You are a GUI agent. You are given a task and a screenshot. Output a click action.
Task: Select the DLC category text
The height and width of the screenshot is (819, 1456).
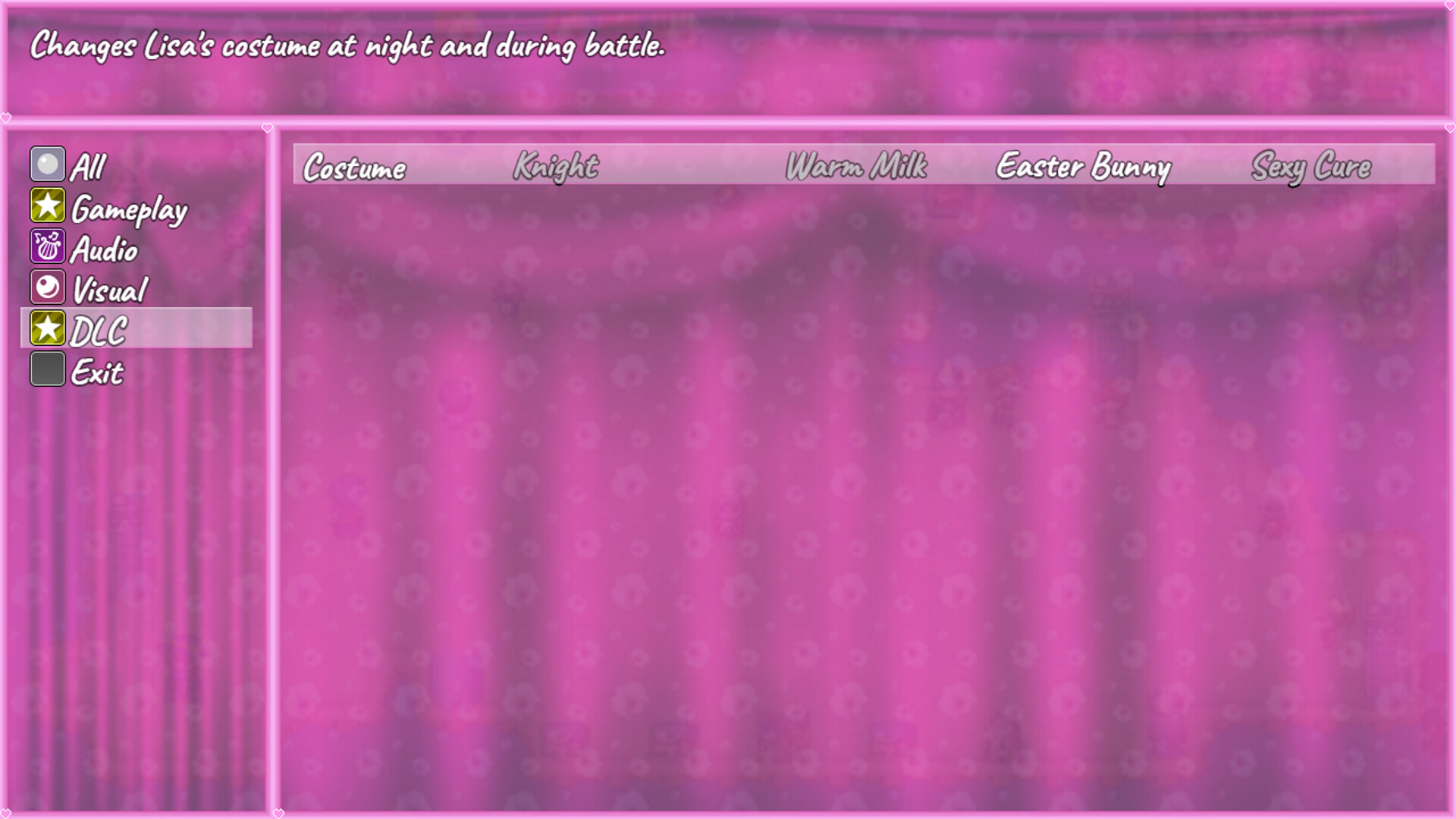pyautogui.click(x=99, y=331)
